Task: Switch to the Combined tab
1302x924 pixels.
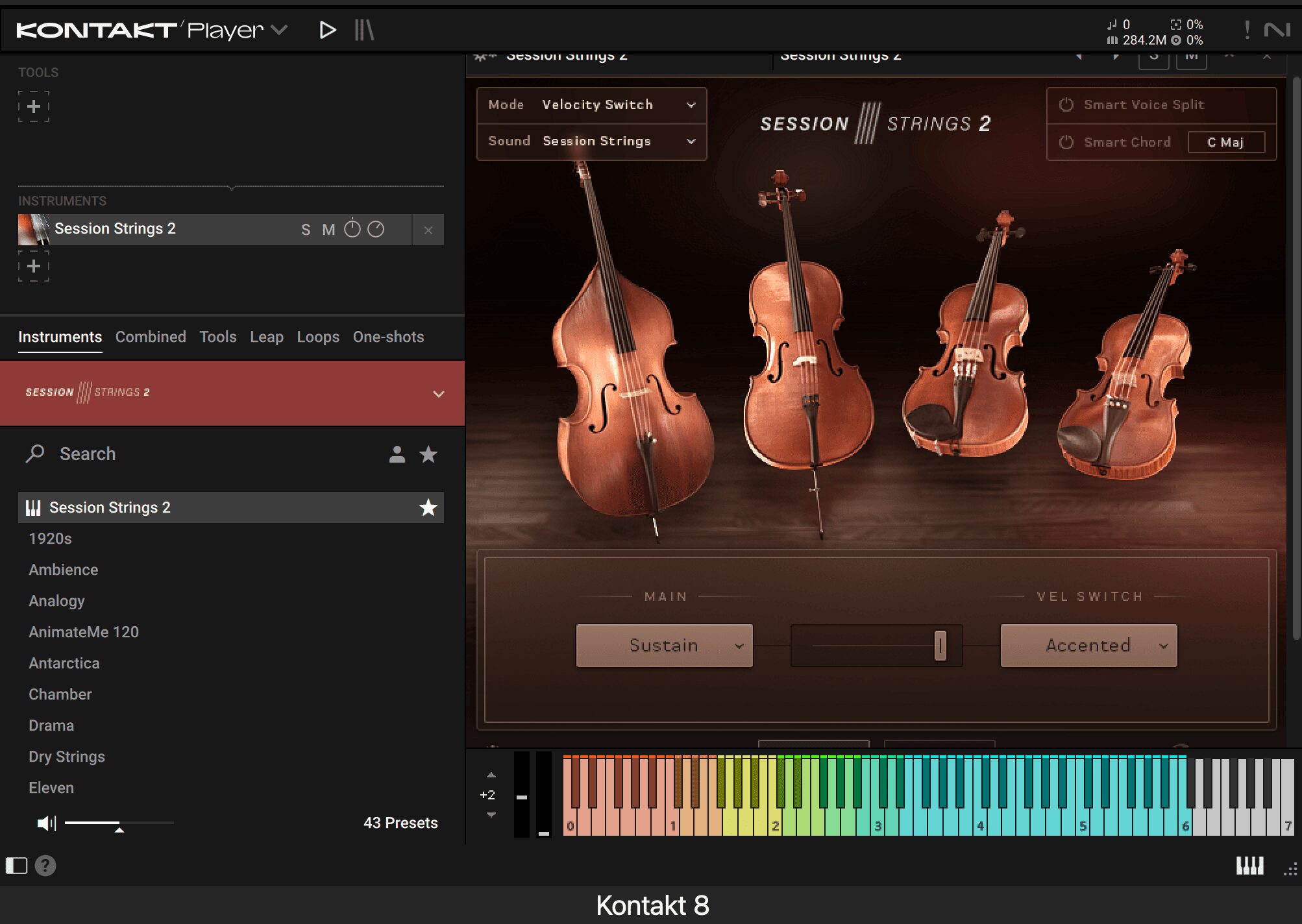Action: [x=151, y=337]
